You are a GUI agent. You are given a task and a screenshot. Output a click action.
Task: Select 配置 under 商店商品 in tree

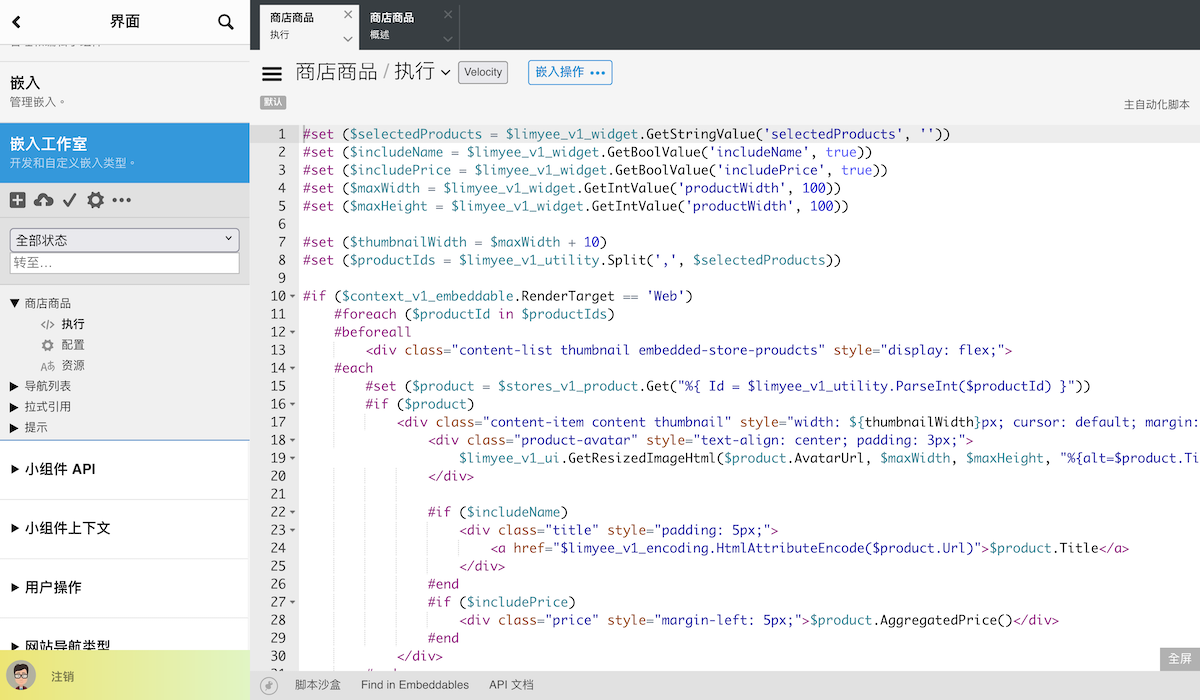pyautogui.click(x=73, y=345)
